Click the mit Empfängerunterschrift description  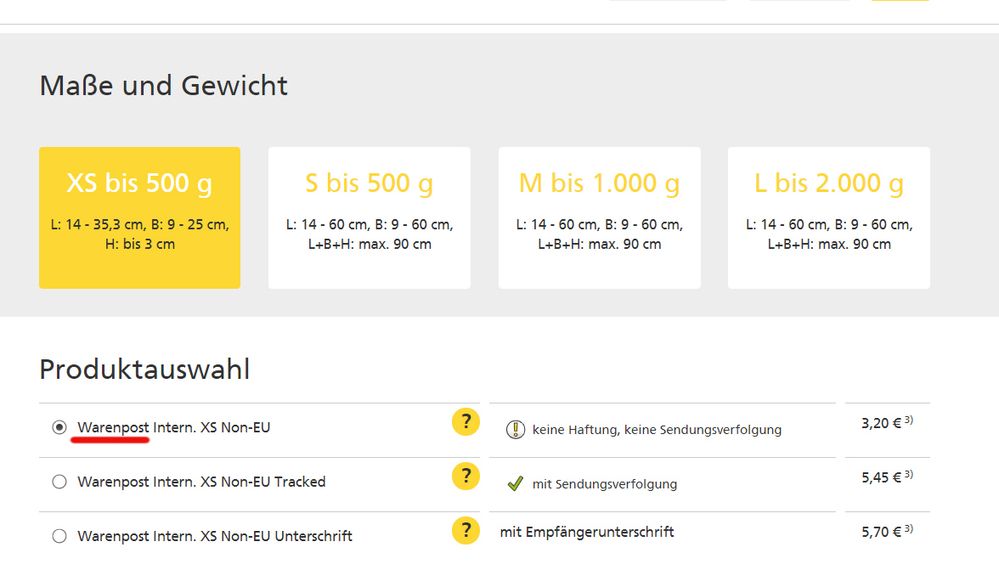click(x=587, y=532)
